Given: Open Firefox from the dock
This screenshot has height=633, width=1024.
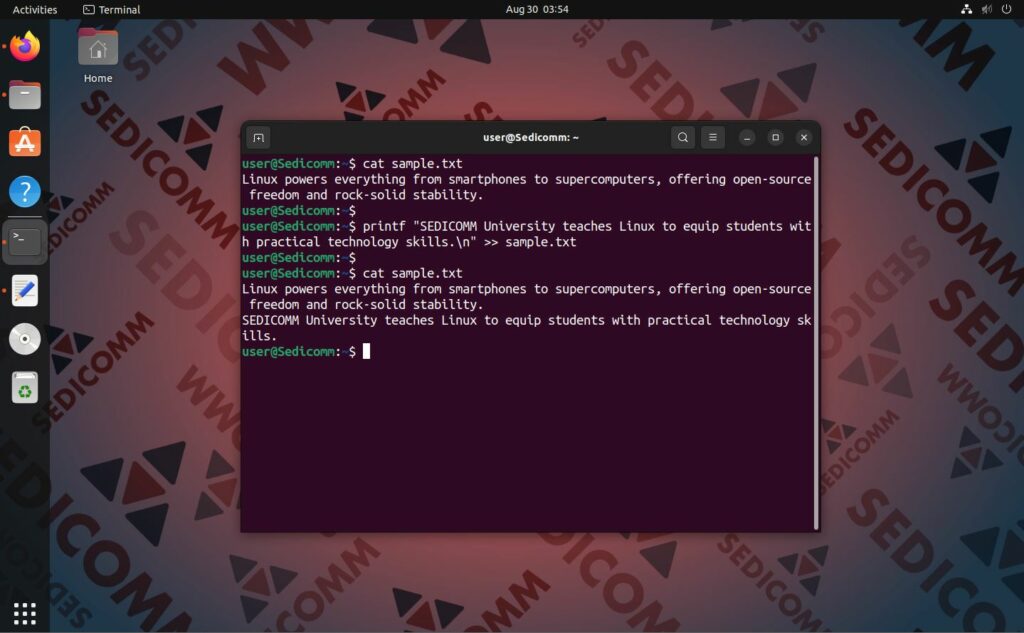Looking at the screenshot, I should point(25,46).
